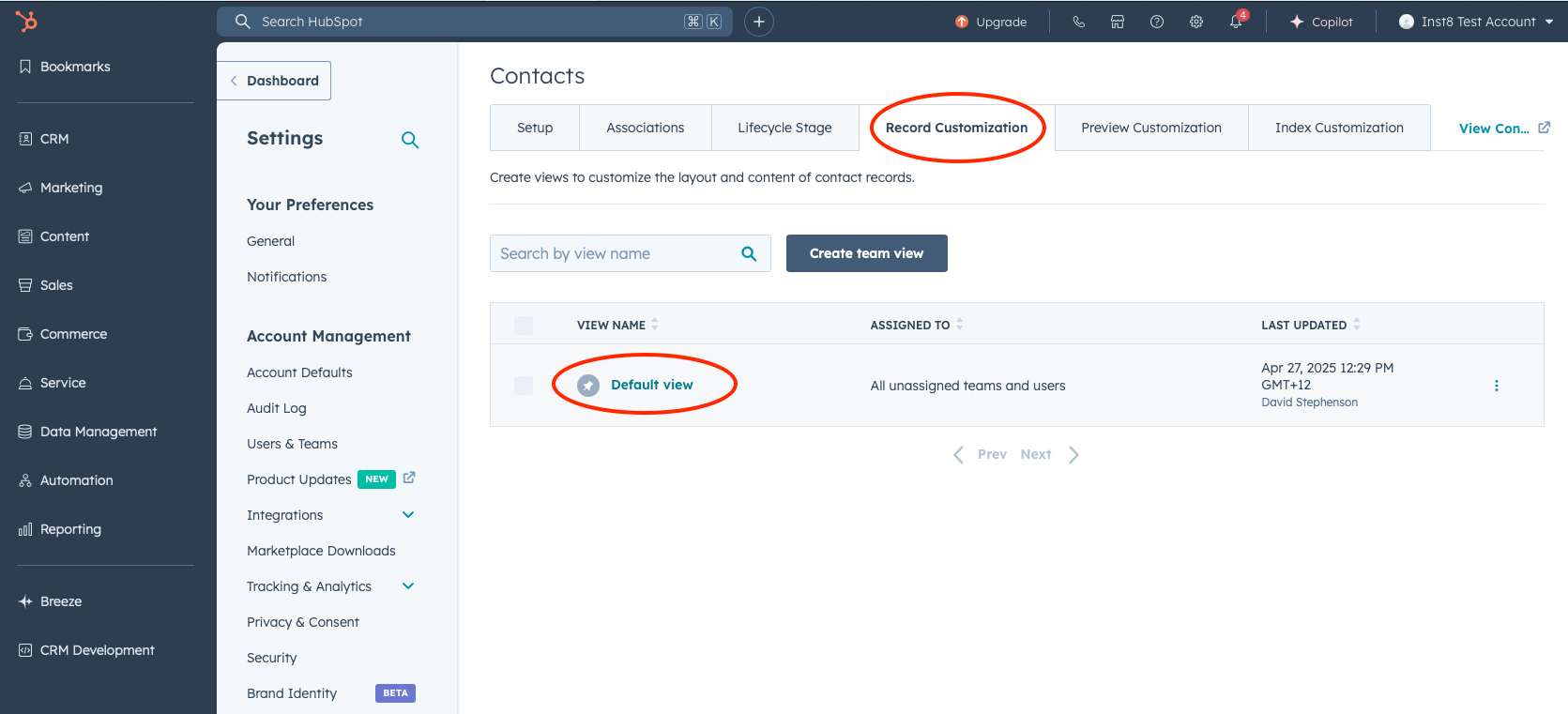Switch to Preview Customization tab
1568x714 pixels.
pos(1151,128)
